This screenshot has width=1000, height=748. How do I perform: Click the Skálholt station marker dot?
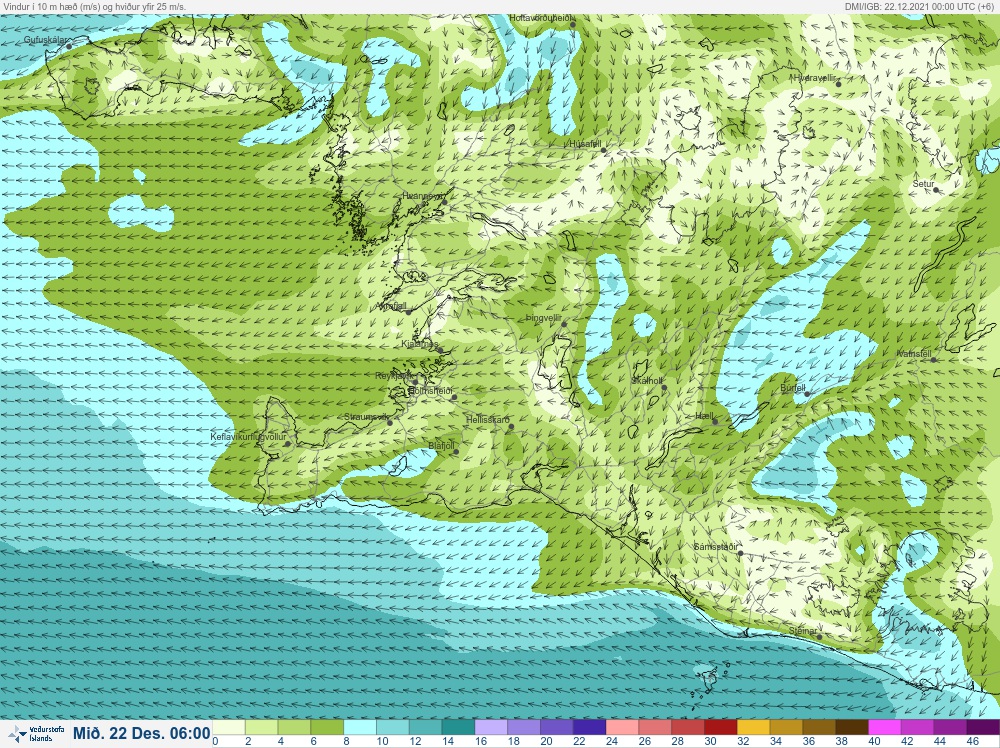click(664, 387)
